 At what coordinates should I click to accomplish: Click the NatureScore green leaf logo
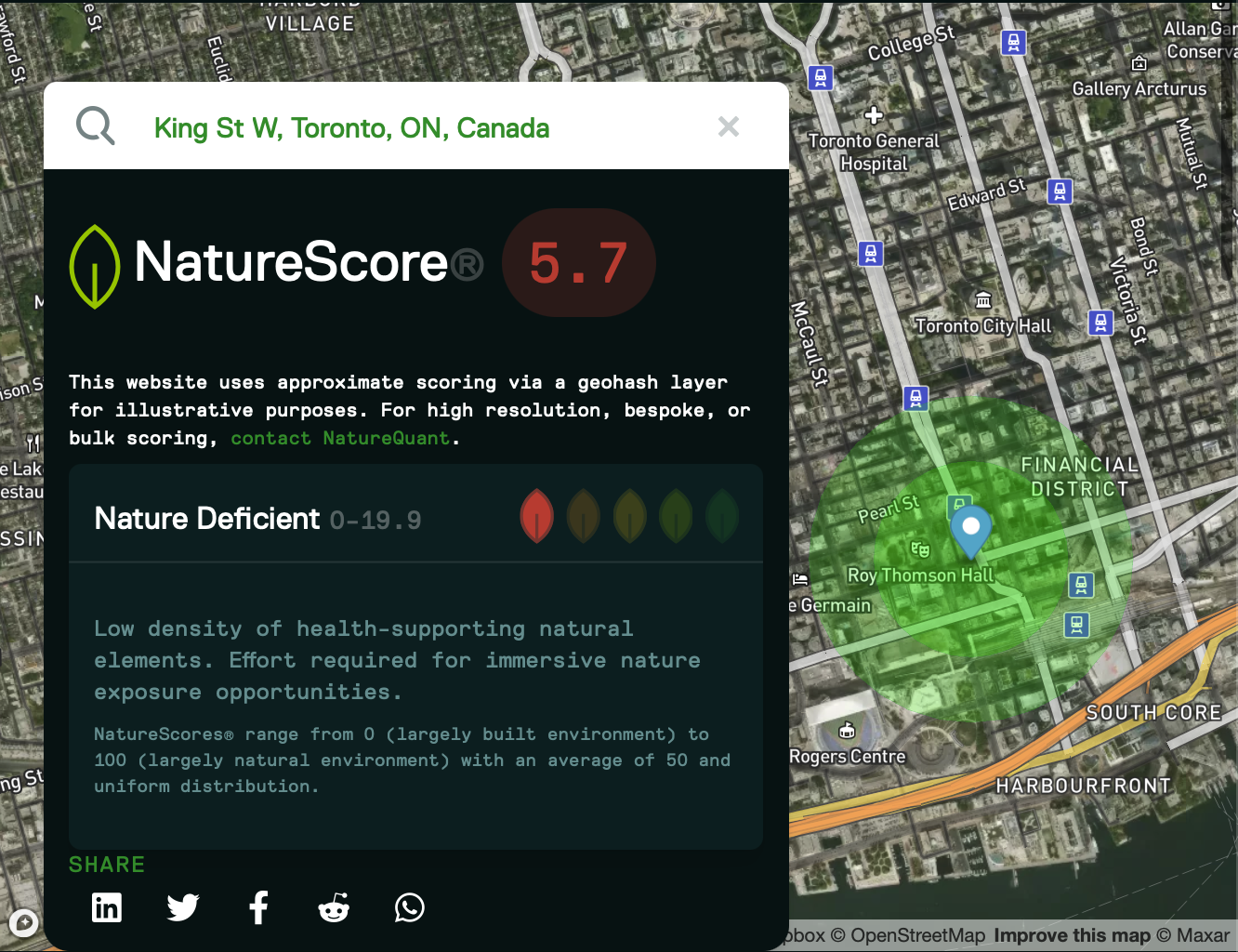coord(95,266)
